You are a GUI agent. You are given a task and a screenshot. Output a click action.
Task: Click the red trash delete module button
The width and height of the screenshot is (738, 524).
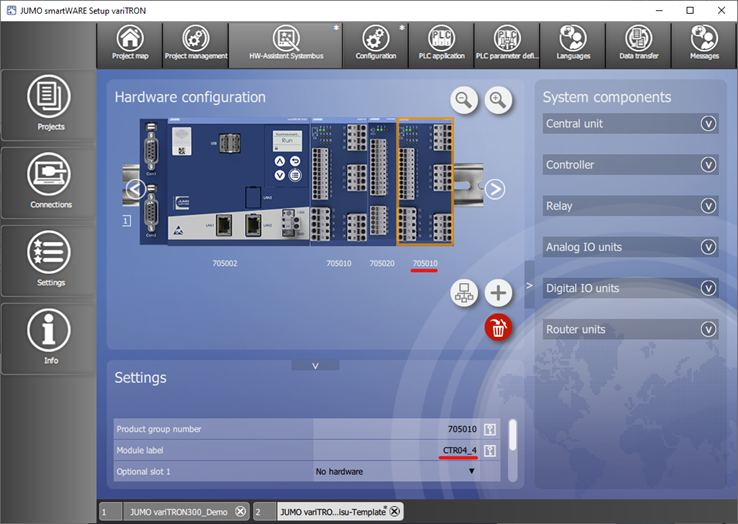click(x=497, y=327)
